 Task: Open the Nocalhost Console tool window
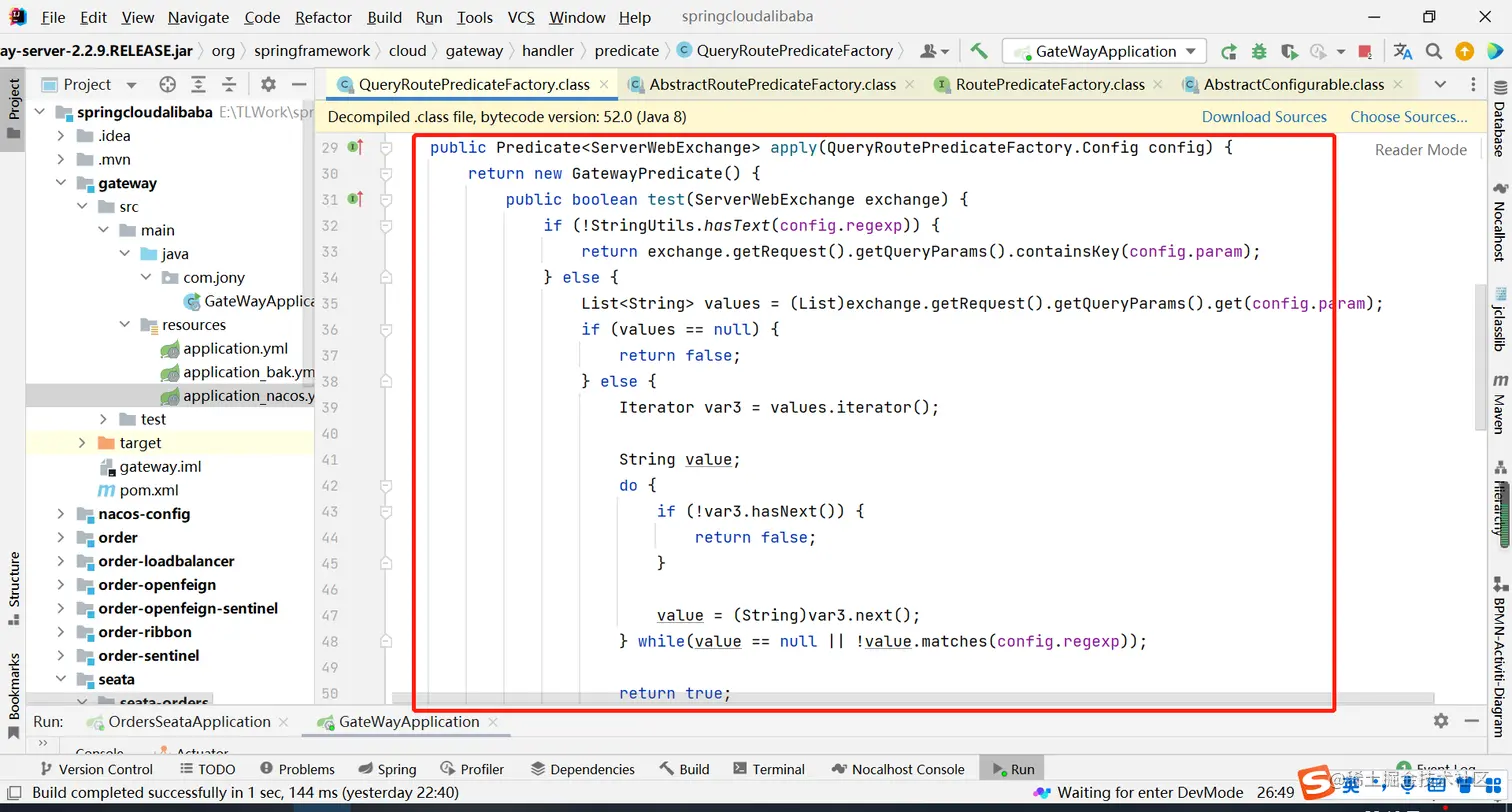click(897, 769)
